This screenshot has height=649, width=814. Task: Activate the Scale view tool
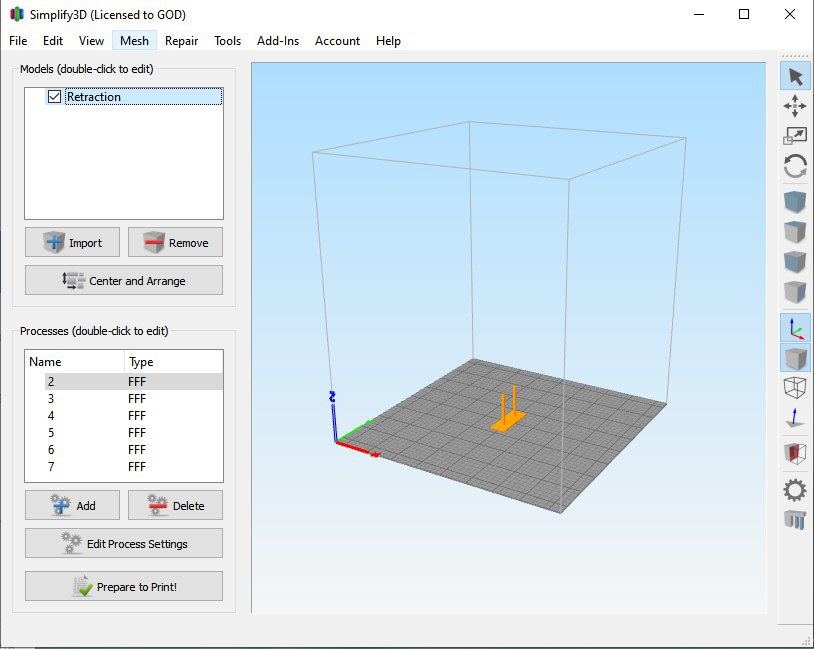(x=795, y=136)
